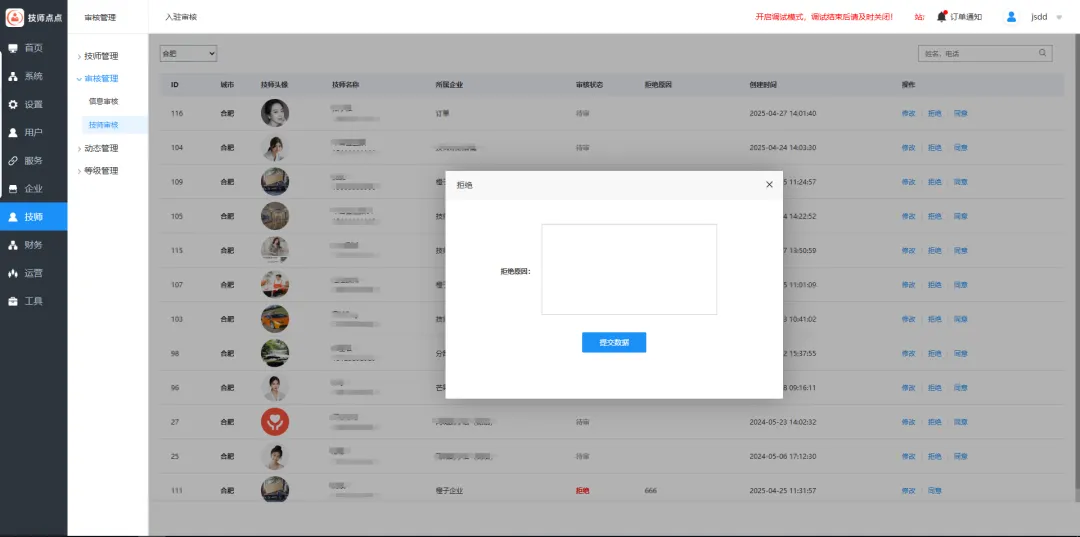Select 信息审核 in the submenu
The width and height of the screenshot is (1080, 537).
pos(103,101)
